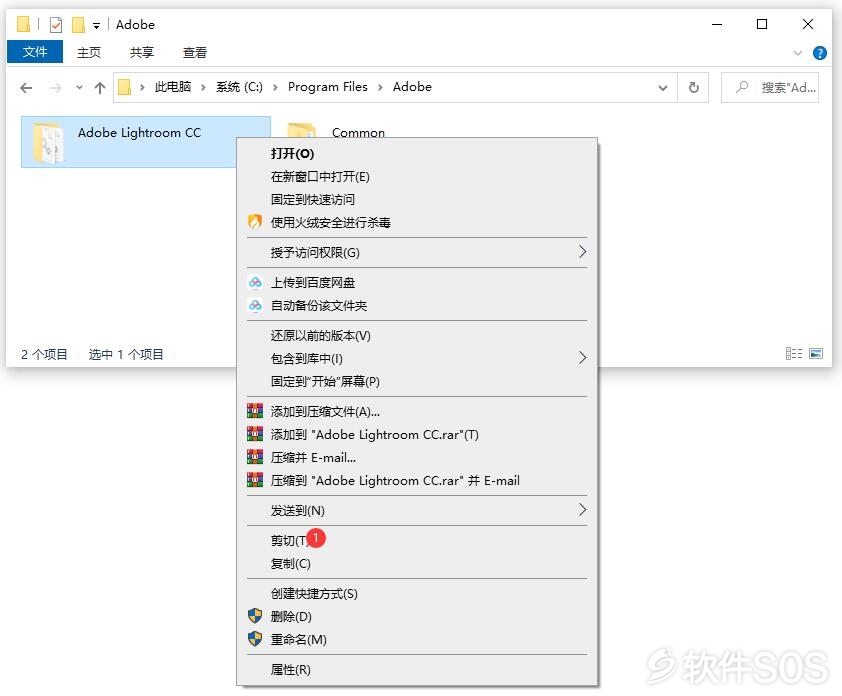Navigate to Program Files breadcrumb

328,87
